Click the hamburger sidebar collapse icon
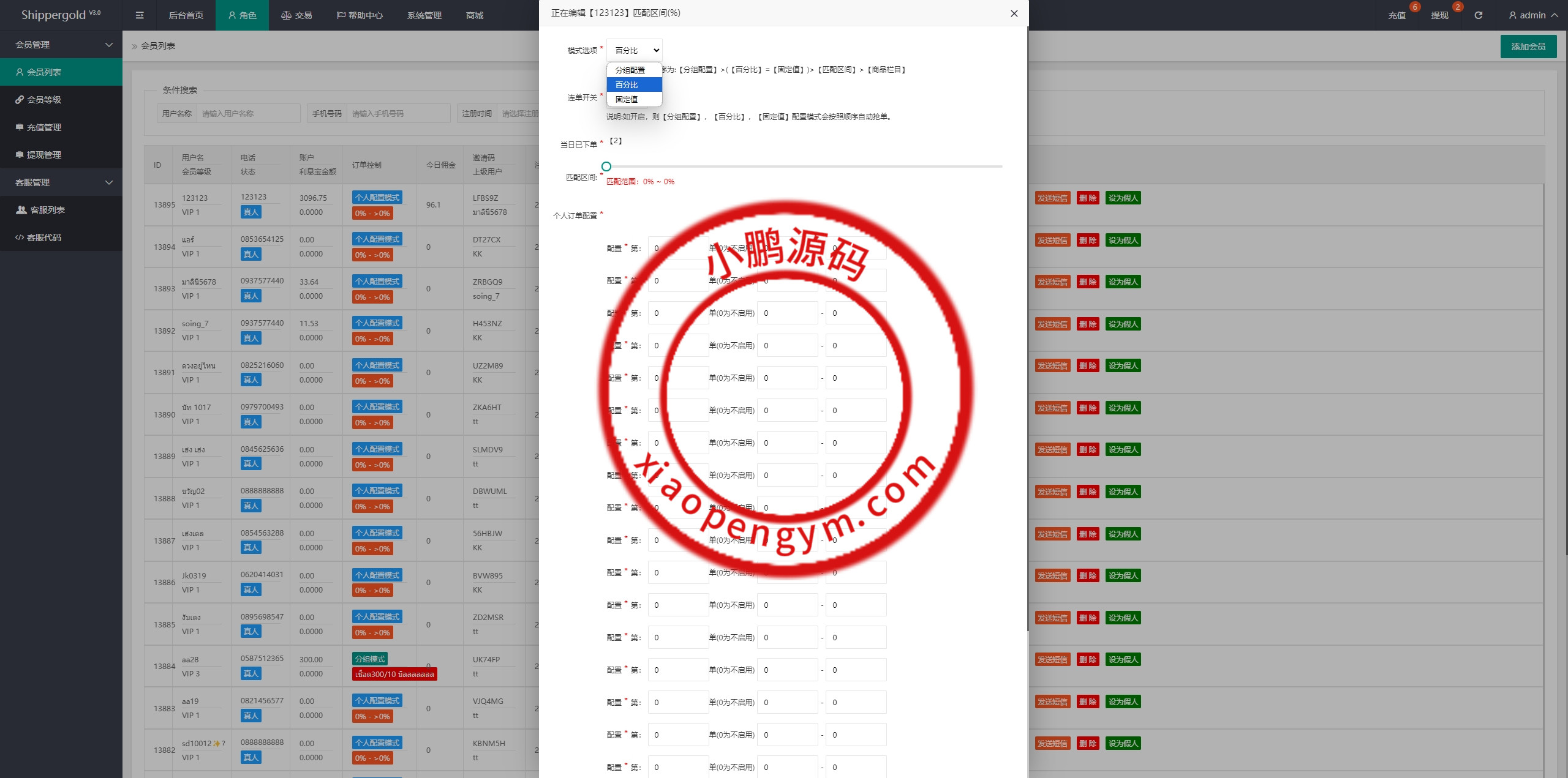 tap(140, 15)
